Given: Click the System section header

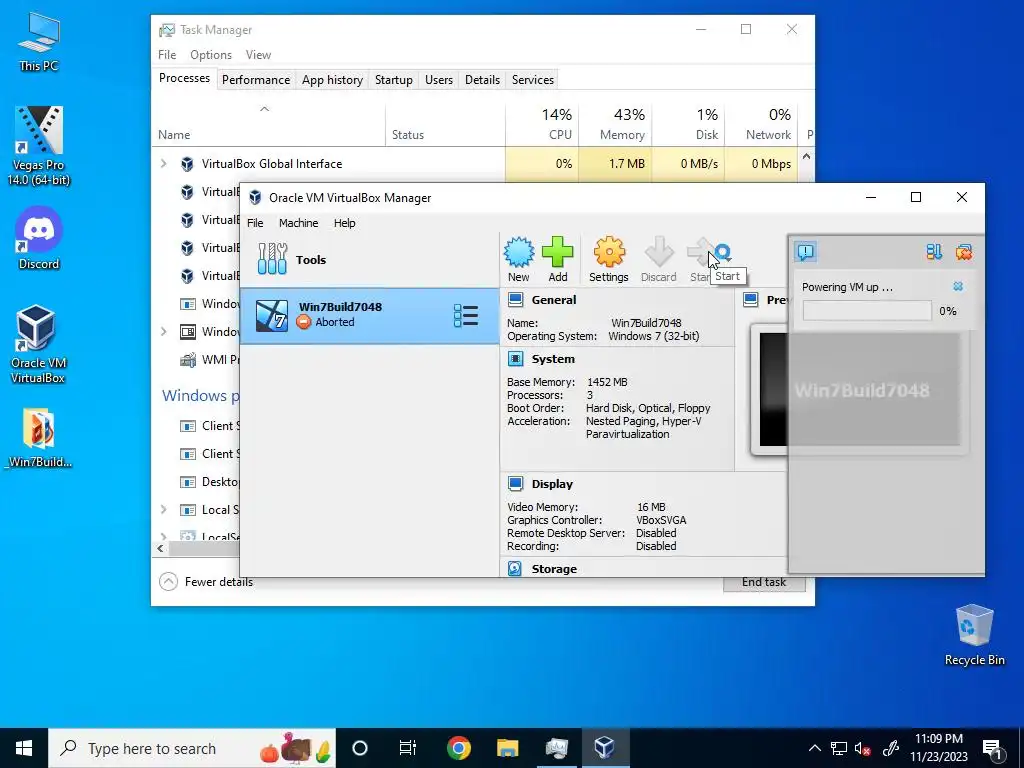Looking at the screenshot, I should pyautogui.click(x=553, y=359).
